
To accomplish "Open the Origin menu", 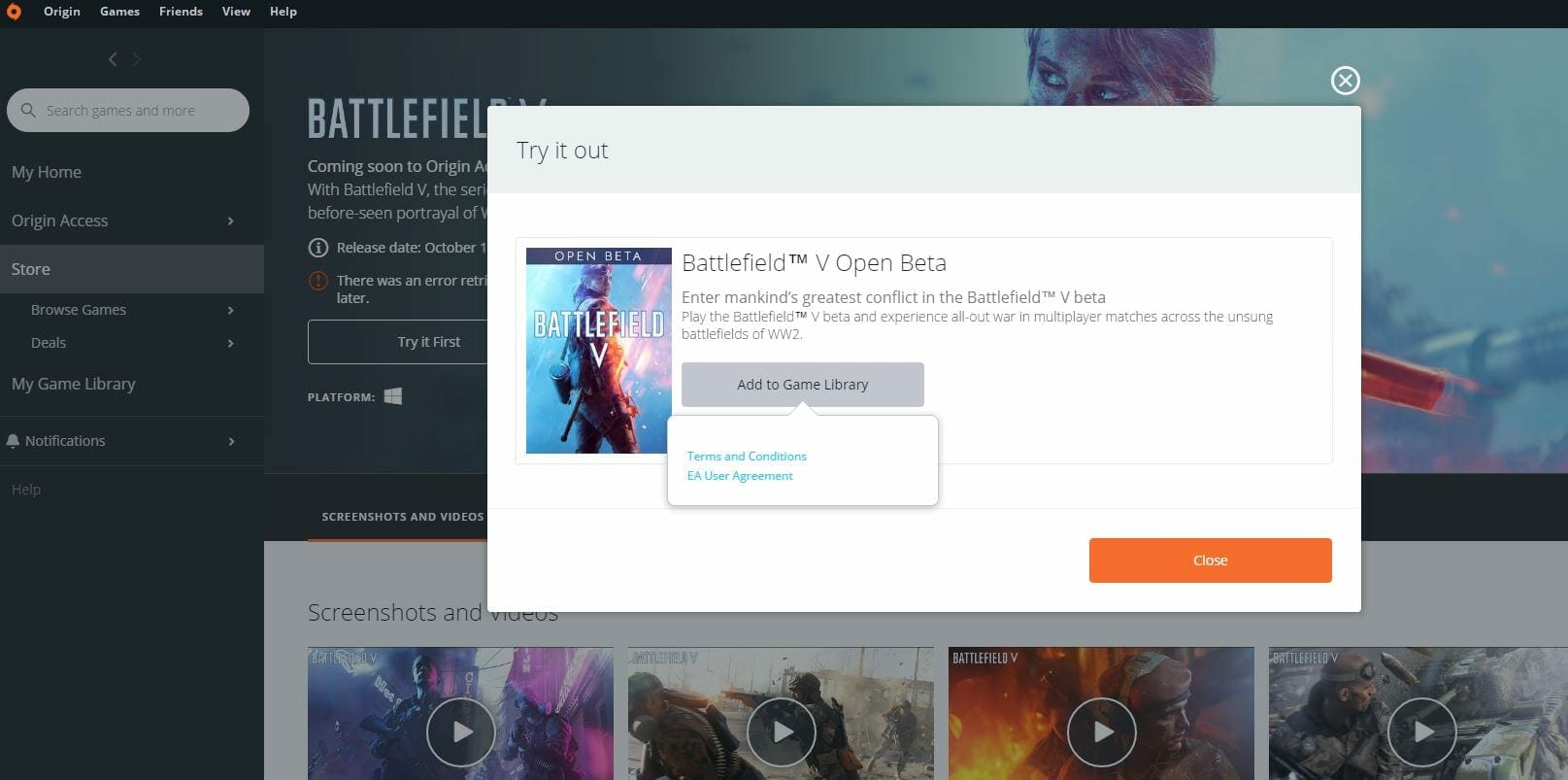I will 62,12.
